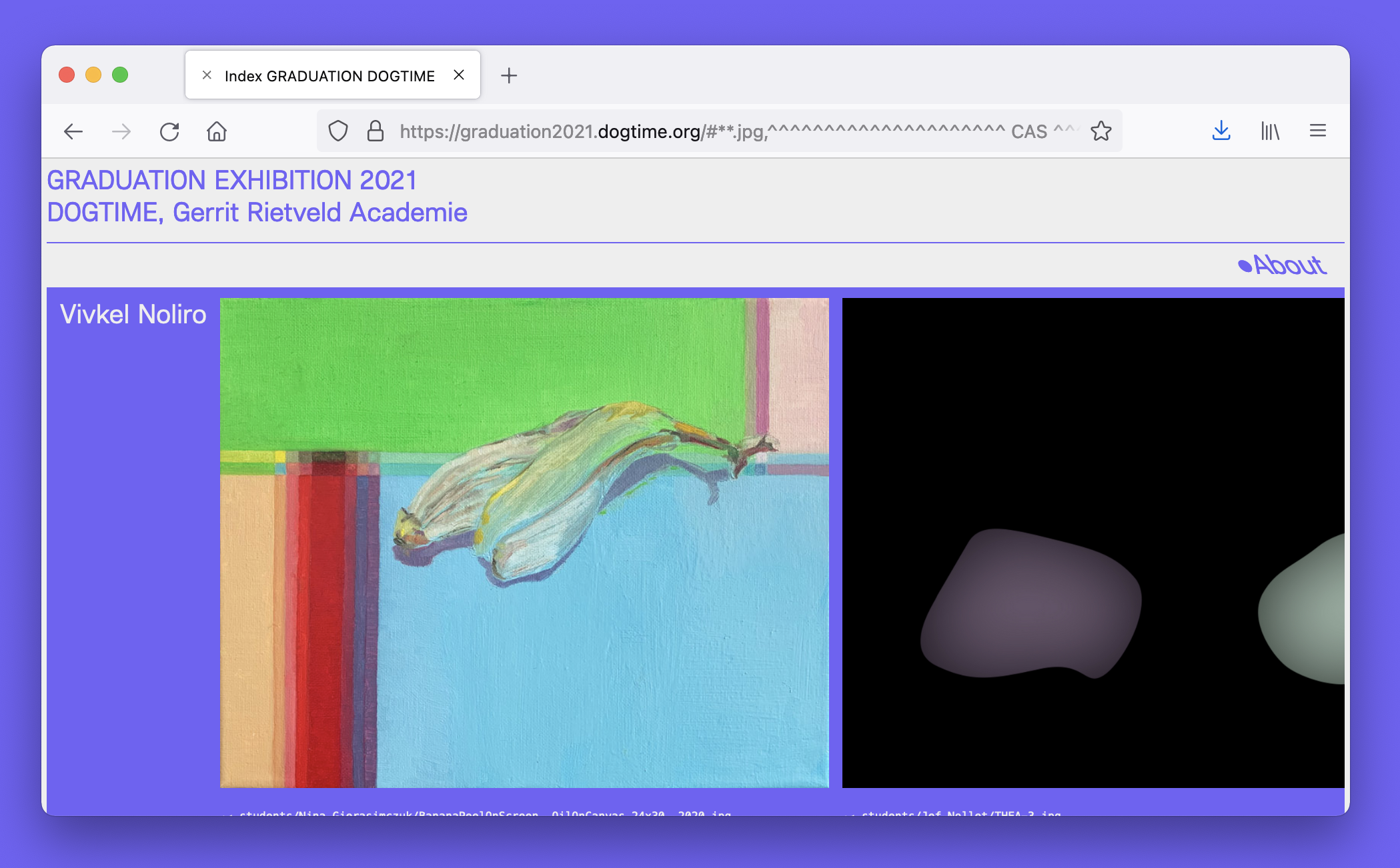Open the hamburger application menu

[x=1317, y=131]
